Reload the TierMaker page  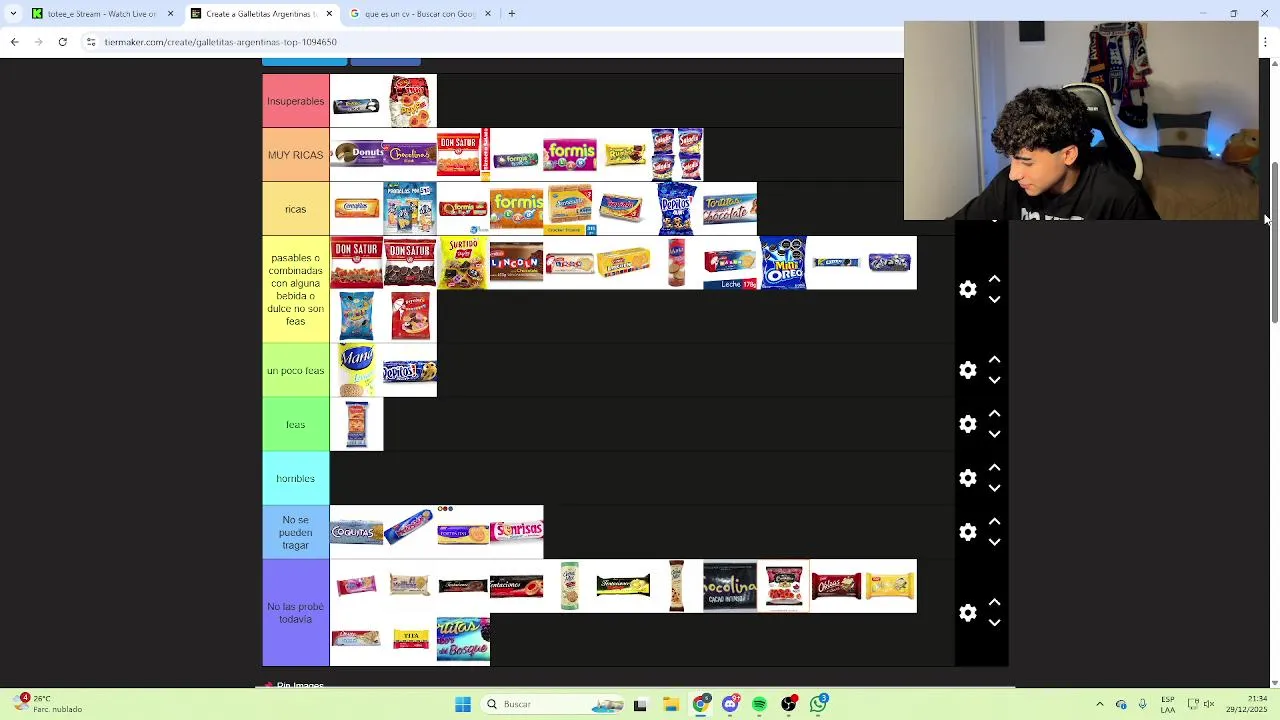coord(62,42)
